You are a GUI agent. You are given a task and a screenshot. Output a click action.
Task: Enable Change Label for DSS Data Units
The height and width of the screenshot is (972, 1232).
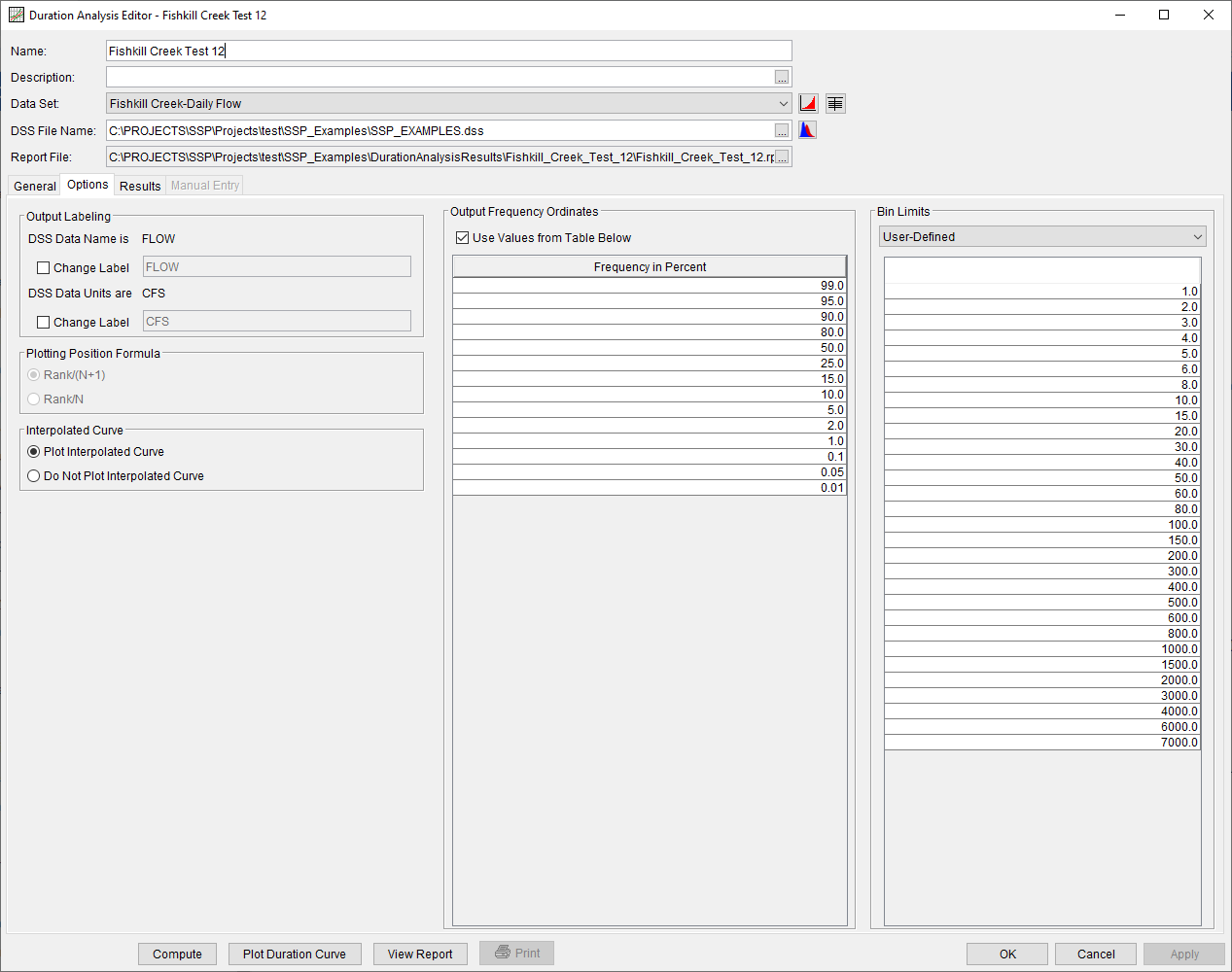43,322
